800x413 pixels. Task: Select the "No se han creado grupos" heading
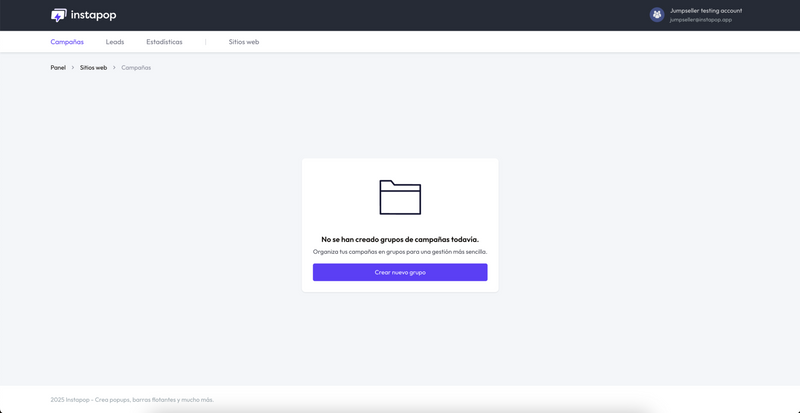(x=400, y=239)
